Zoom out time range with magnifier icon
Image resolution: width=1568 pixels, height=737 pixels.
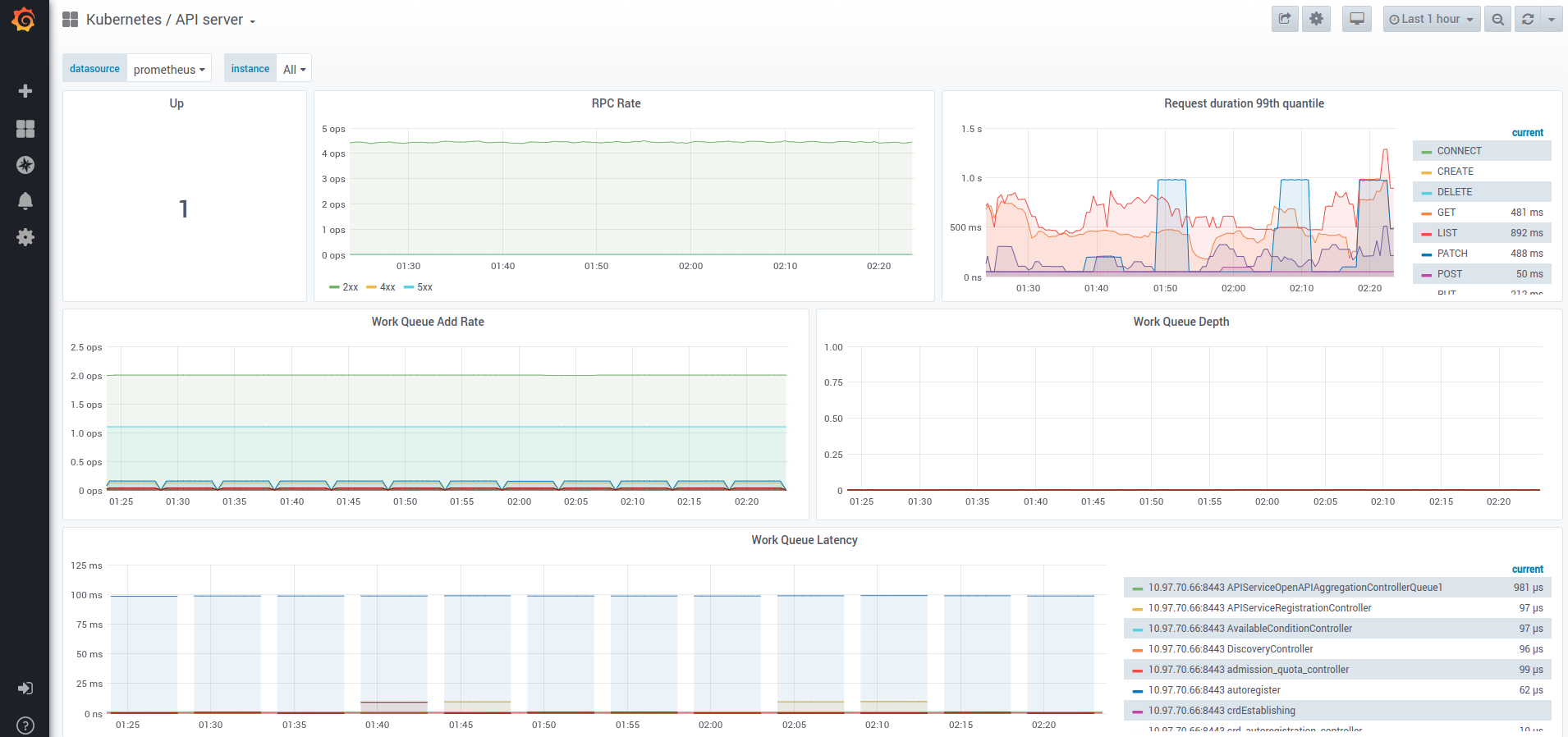point(1498,19)
